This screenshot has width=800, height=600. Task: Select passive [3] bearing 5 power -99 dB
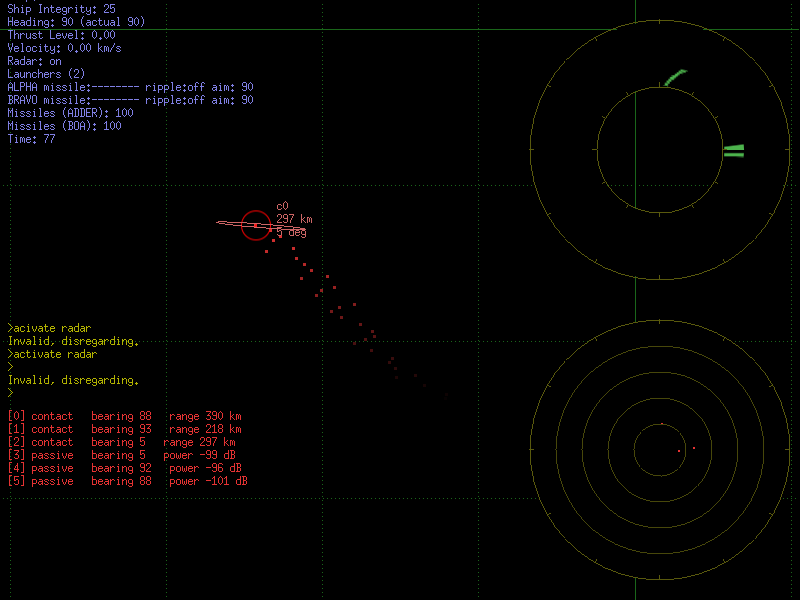coord(122,455)
